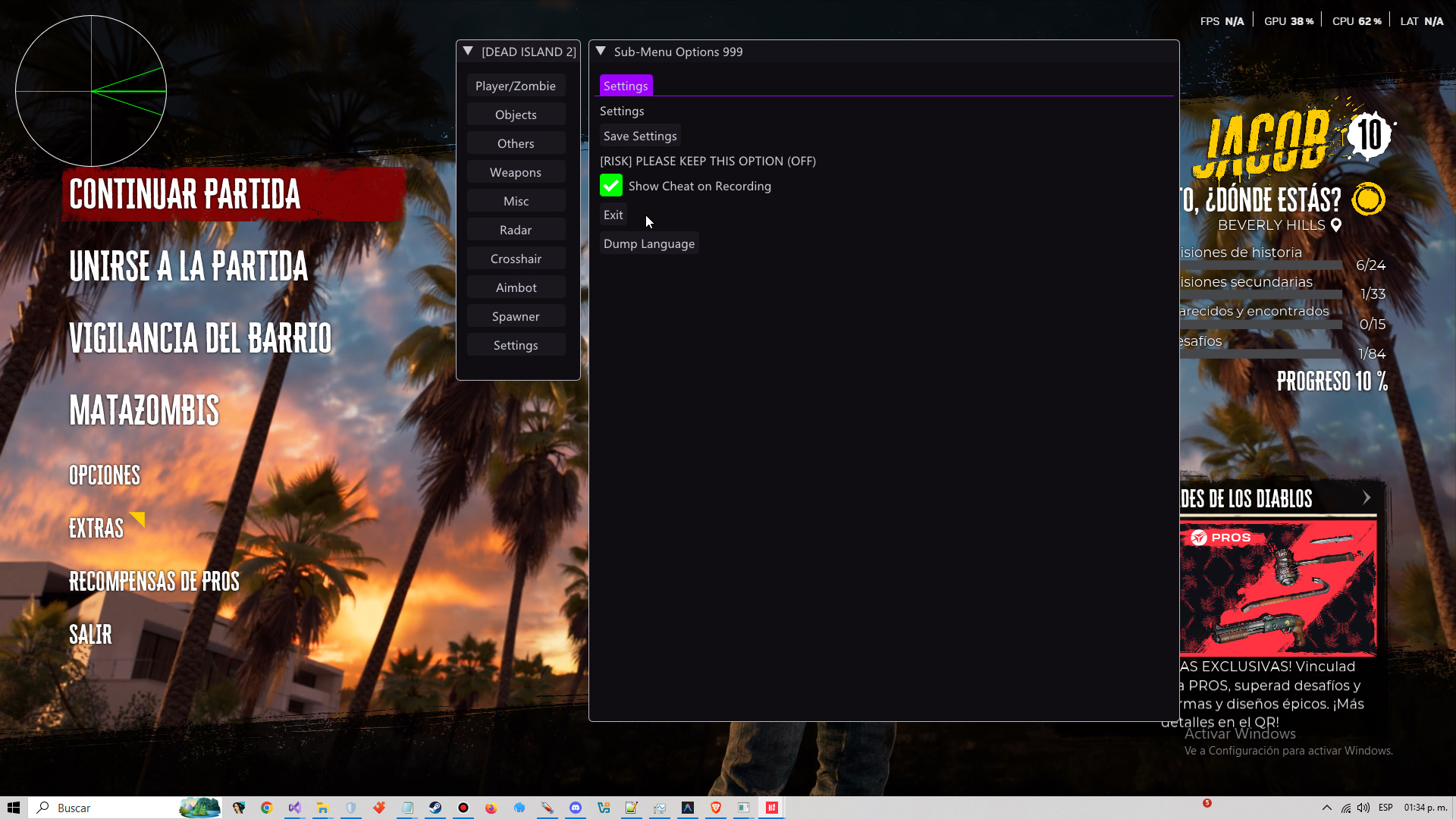Collapse the Sub-Menu Options 999 panel
The height and width of the screenshot is (819, 1456).
coord(601,51)
